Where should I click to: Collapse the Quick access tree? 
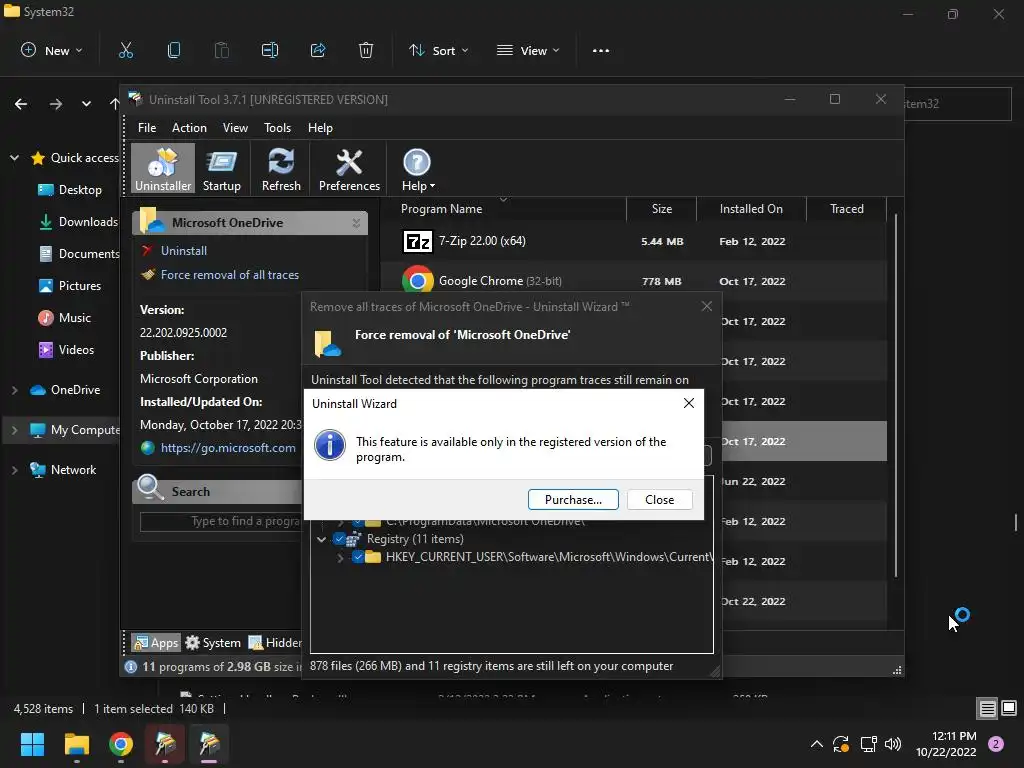pyautogui.click(x=14, y=157)
